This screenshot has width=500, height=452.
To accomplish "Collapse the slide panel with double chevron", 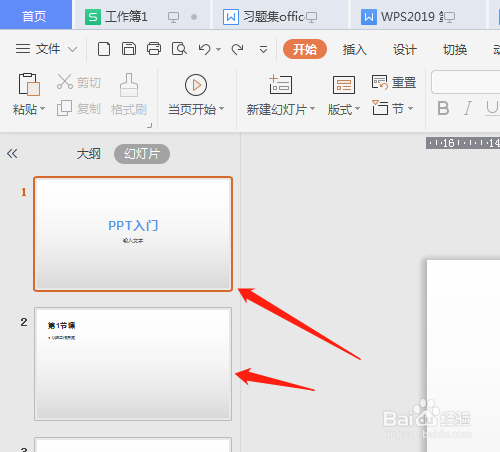I will tap(12, 153).
